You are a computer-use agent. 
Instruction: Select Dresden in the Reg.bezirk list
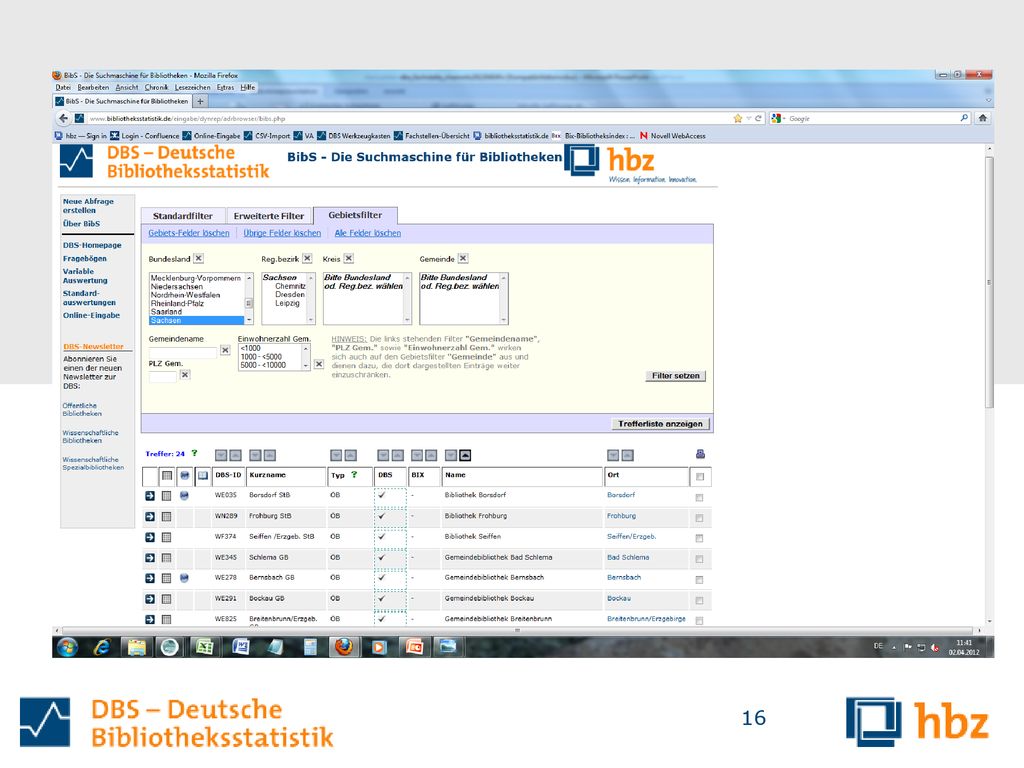290,295
